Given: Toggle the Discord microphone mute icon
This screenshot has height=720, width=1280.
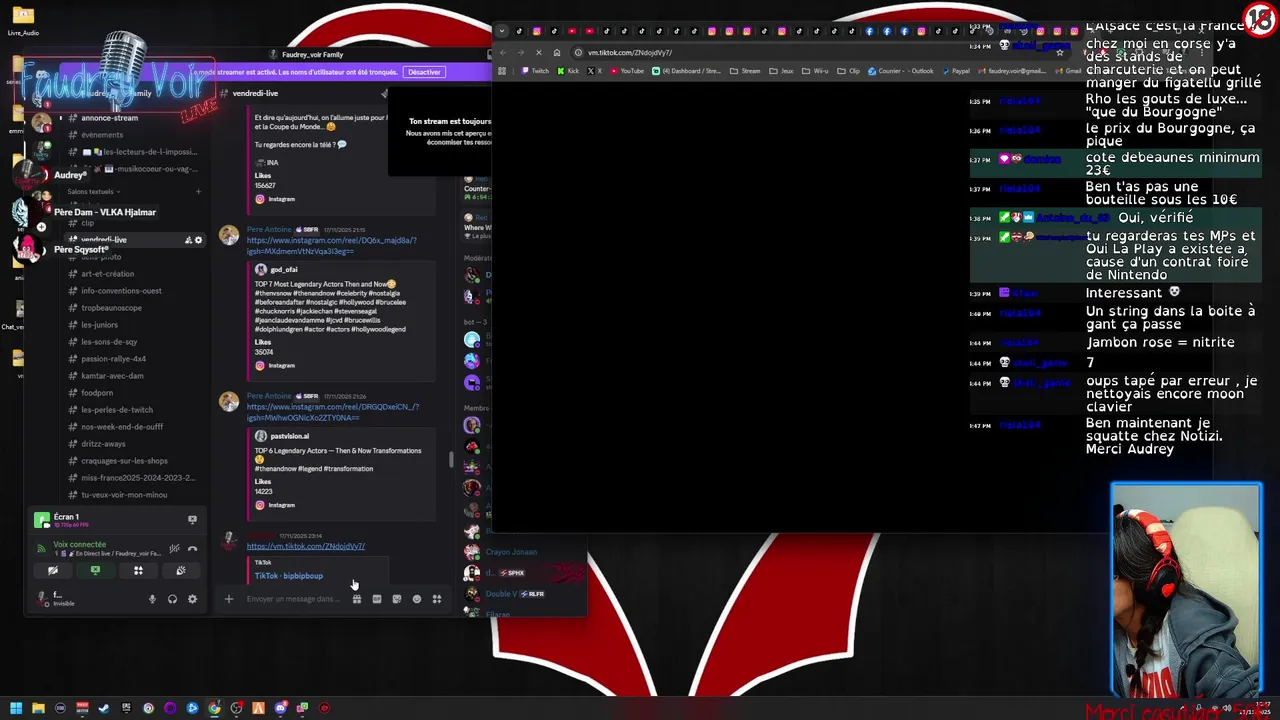Looking at the screenshot, I should point(152,599).
